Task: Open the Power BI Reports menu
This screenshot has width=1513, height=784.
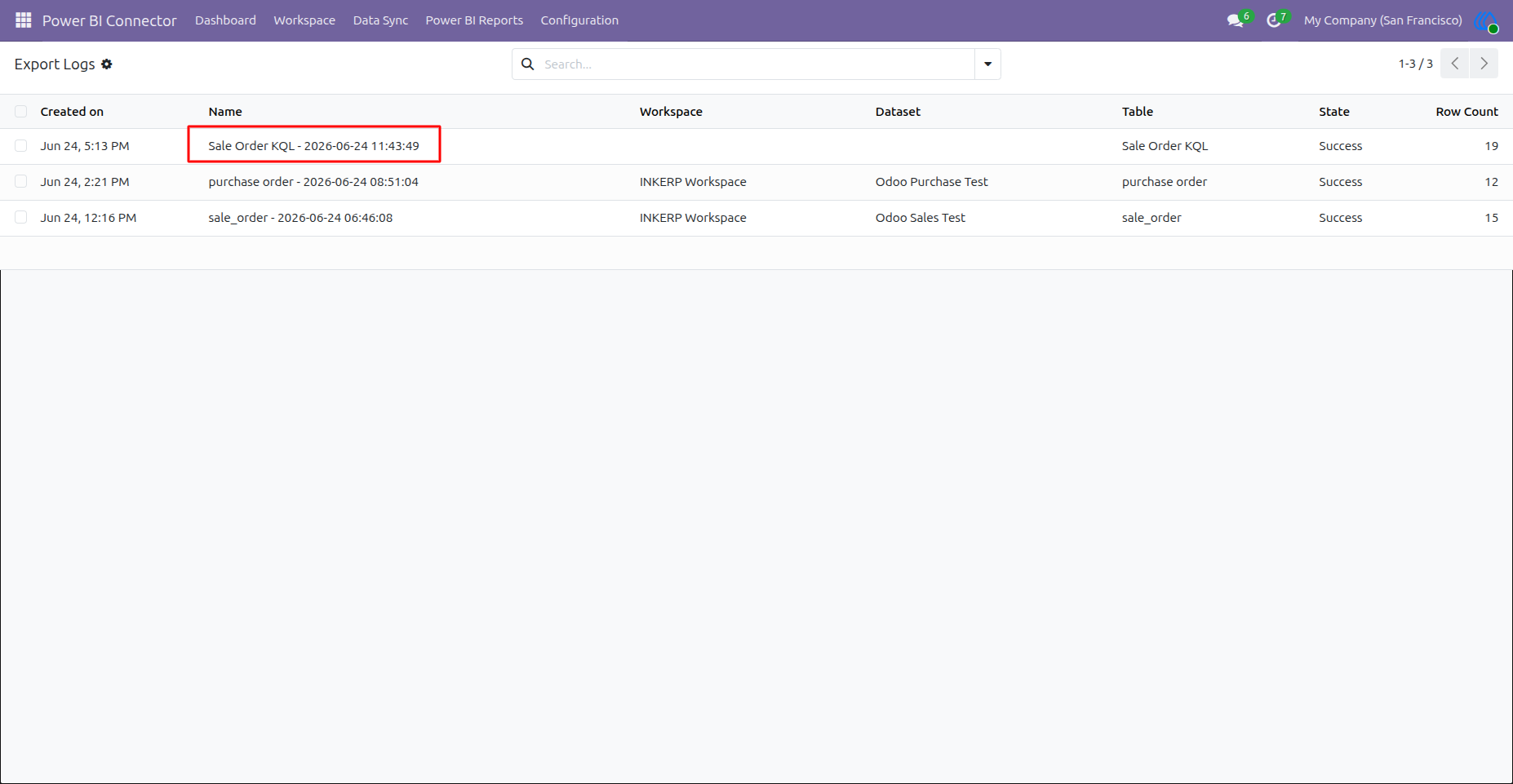Action: [x=474, y=20]
